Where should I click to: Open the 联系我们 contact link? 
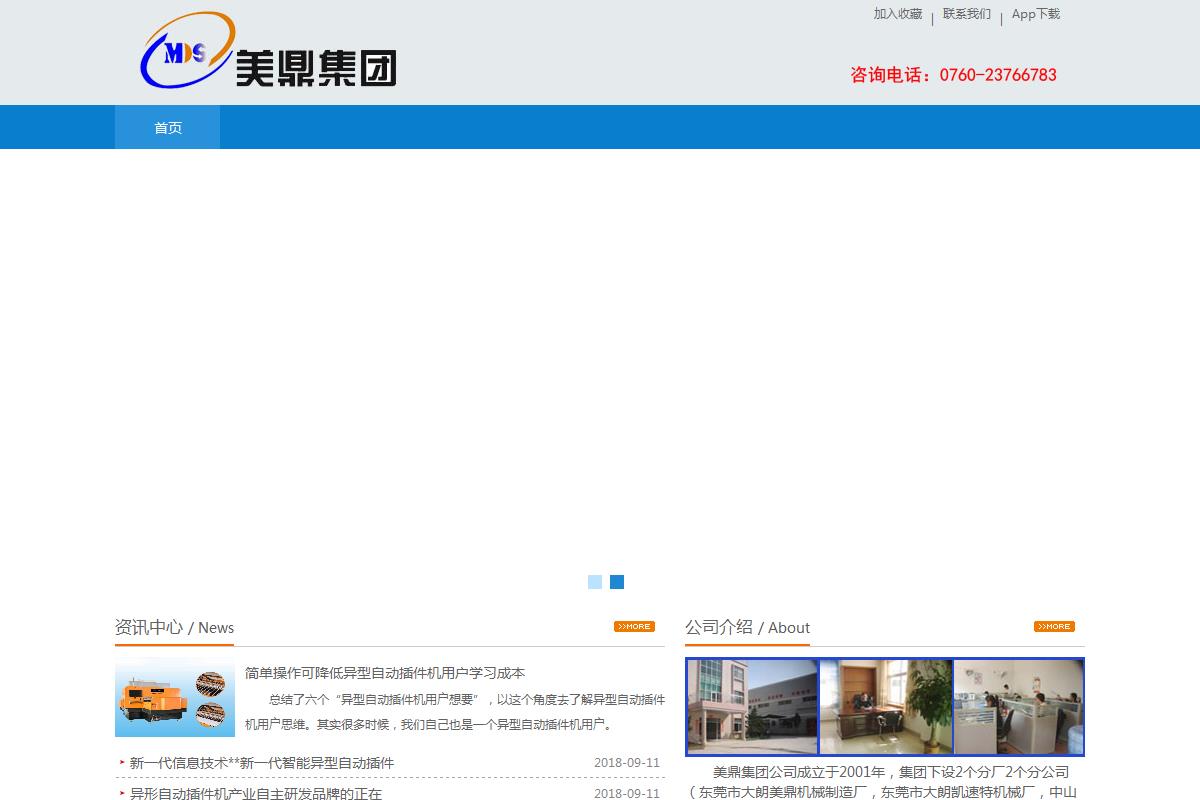[966, 14]
